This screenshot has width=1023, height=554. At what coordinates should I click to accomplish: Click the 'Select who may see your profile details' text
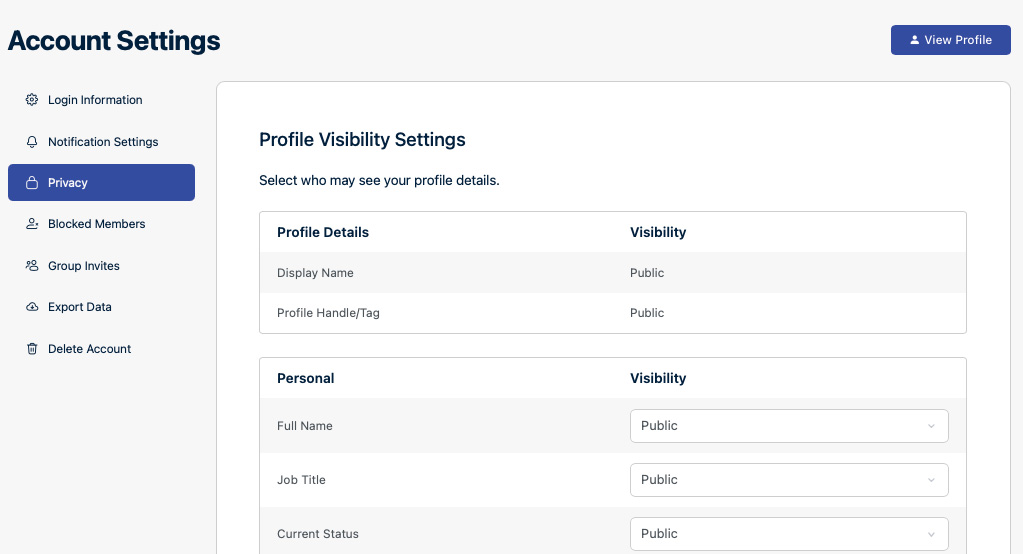379,181
